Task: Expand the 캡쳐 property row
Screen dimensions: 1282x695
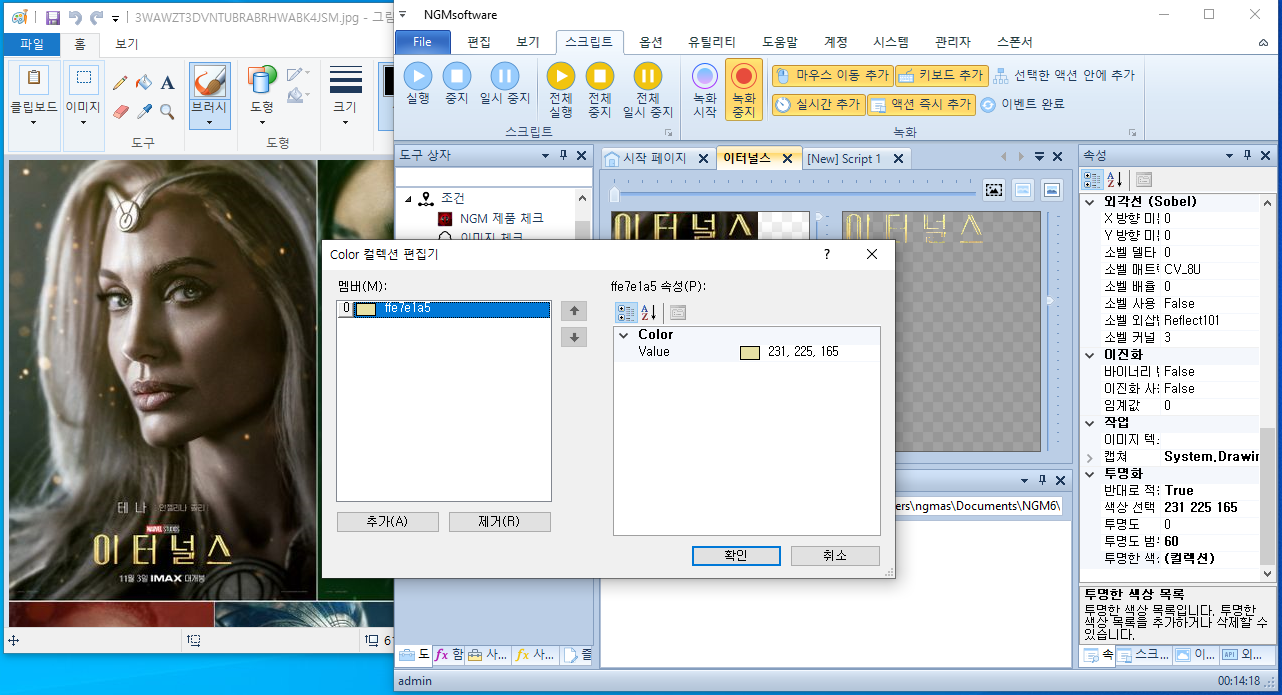Action: (1090, 457)
